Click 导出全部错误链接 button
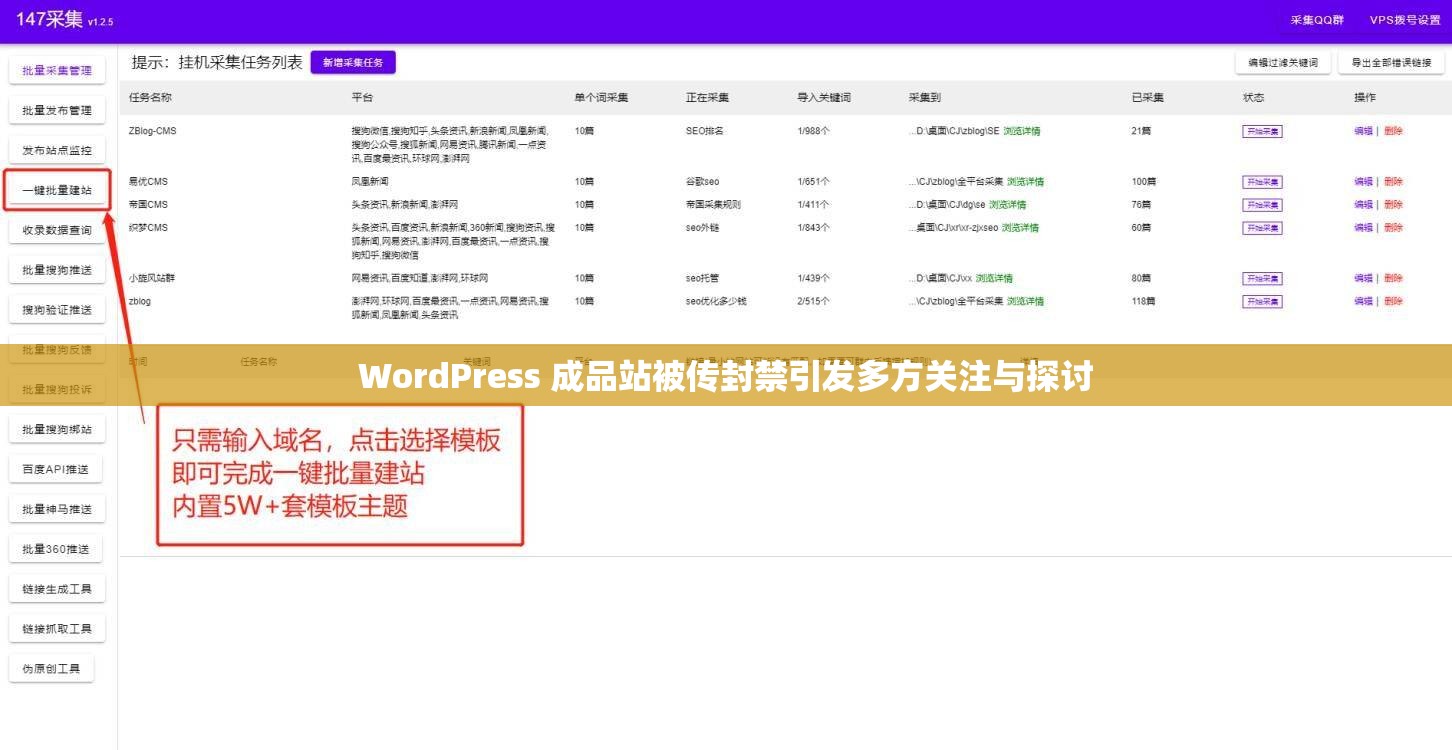This screenshot has height=750, width=1452. tap(1391, 62)
